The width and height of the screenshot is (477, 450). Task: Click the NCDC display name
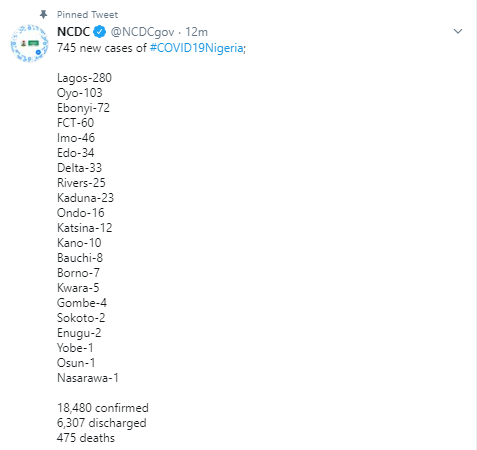click(73, 32)
